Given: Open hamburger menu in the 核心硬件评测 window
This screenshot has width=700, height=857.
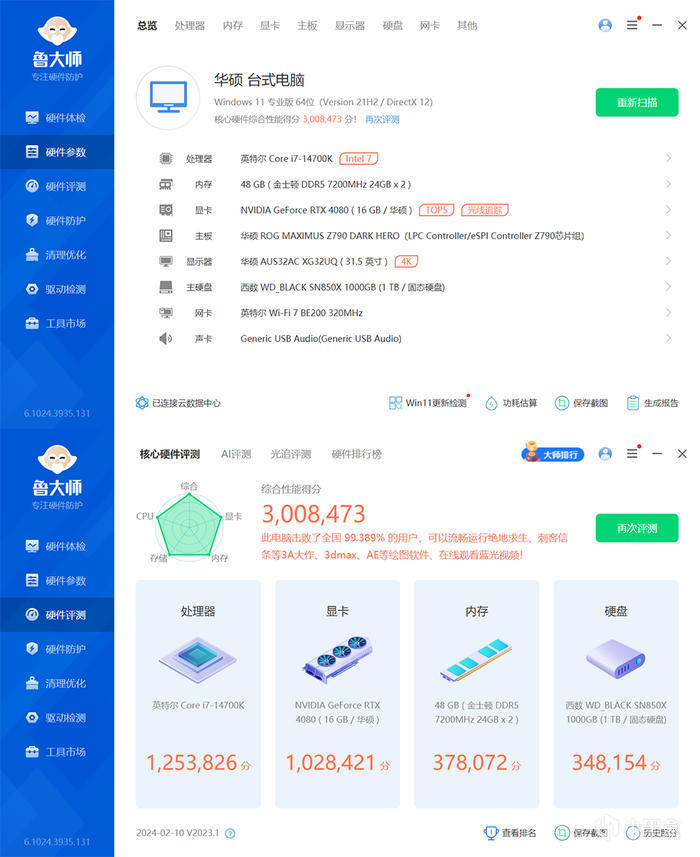Looking at the screenshot, I should pyautogui.click(x=632, y=454).
